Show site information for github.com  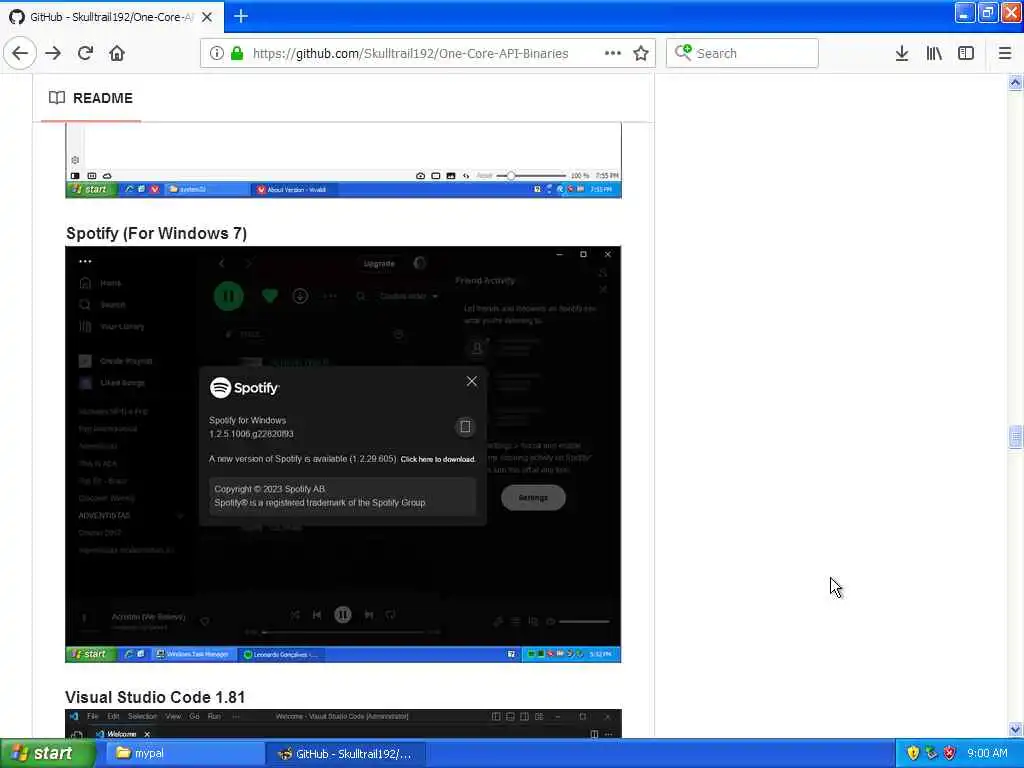point(216,53)
